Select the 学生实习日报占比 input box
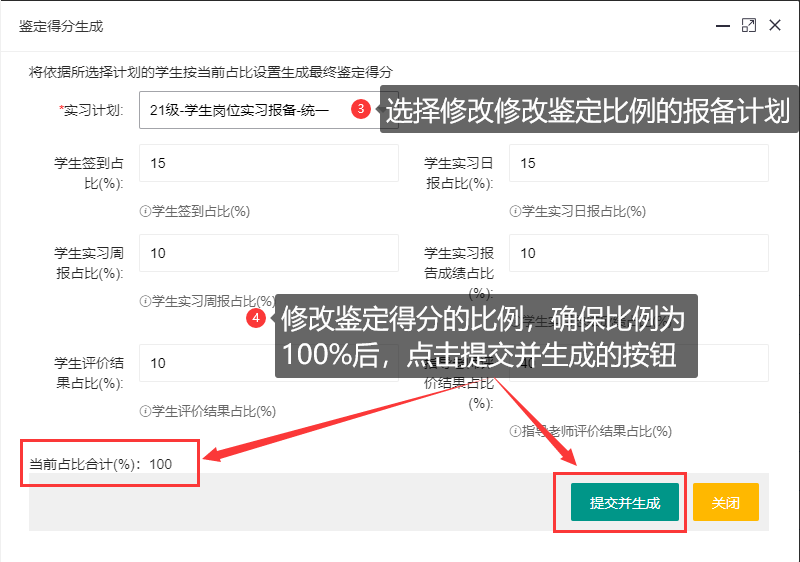 tap(638, 163)
